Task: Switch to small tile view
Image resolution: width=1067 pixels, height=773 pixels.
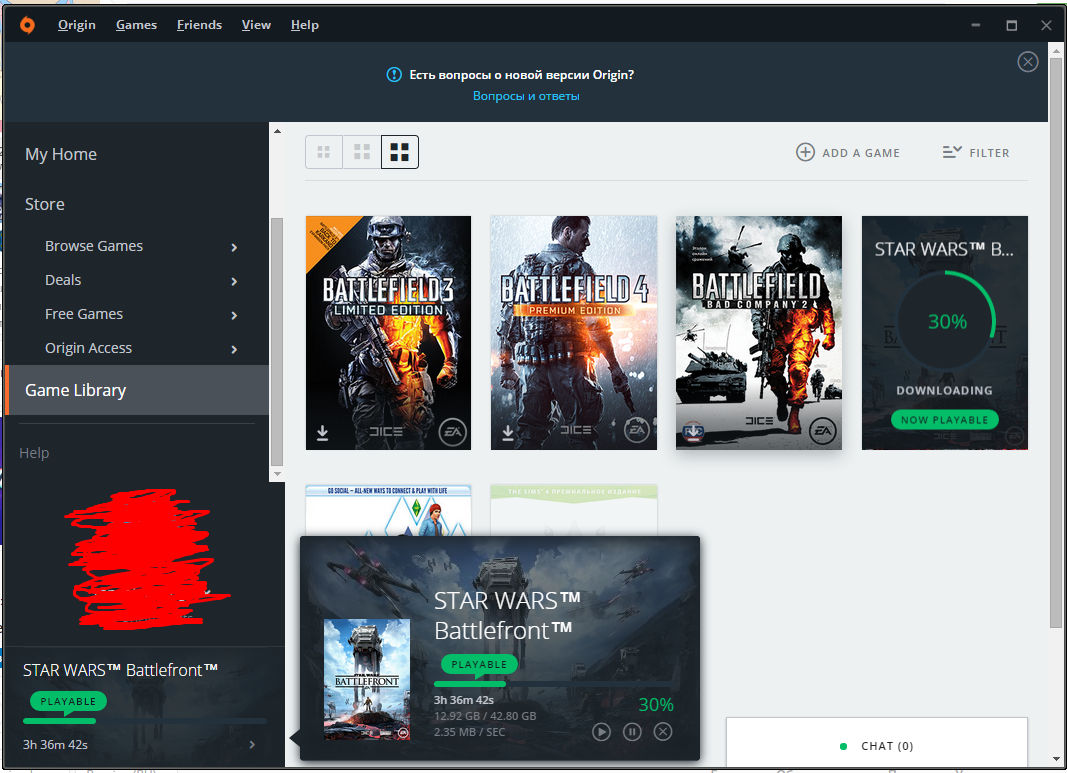Action: (324, 152)
